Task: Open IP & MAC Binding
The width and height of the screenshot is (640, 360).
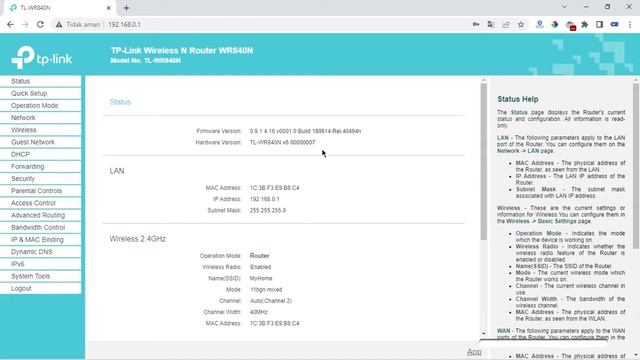Action: [40, 240]
